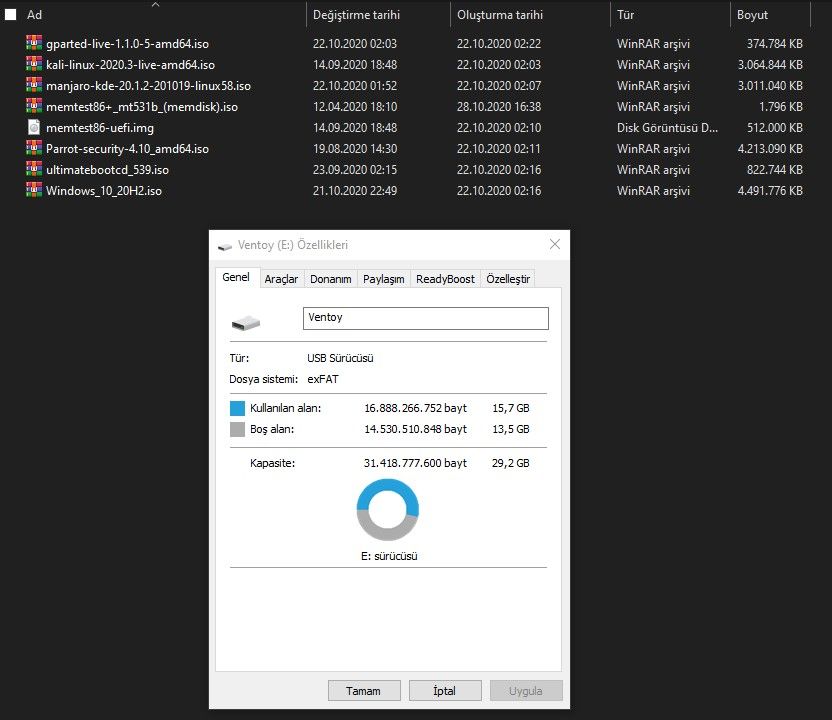Viewport: 832px width, 720px height.
Task: Cancel with the İptal button
Action: pos(445,691)
